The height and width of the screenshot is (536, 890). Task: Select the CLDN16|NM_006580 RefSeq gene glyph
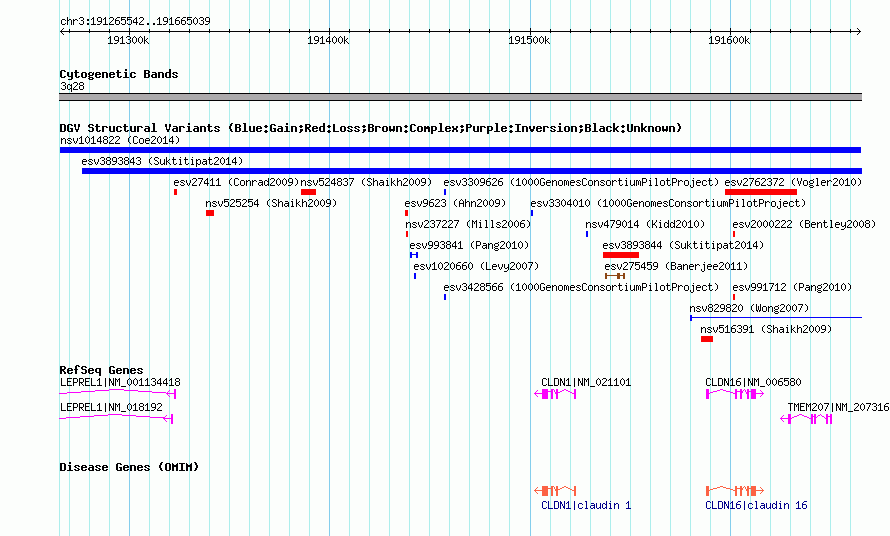734,394
